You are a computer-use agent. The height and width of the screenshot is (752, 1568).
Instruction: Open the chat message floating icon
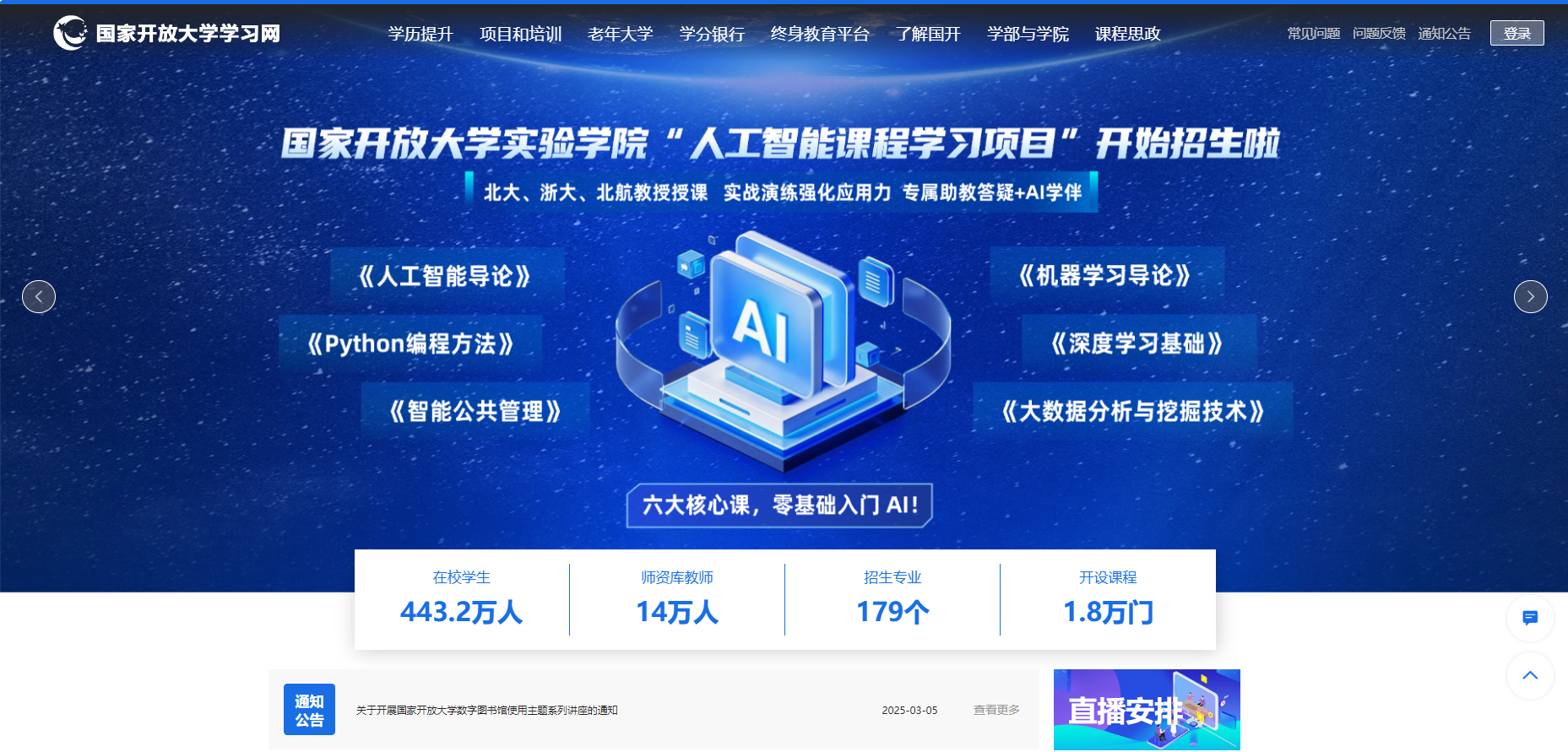[x=1530, y=618]
